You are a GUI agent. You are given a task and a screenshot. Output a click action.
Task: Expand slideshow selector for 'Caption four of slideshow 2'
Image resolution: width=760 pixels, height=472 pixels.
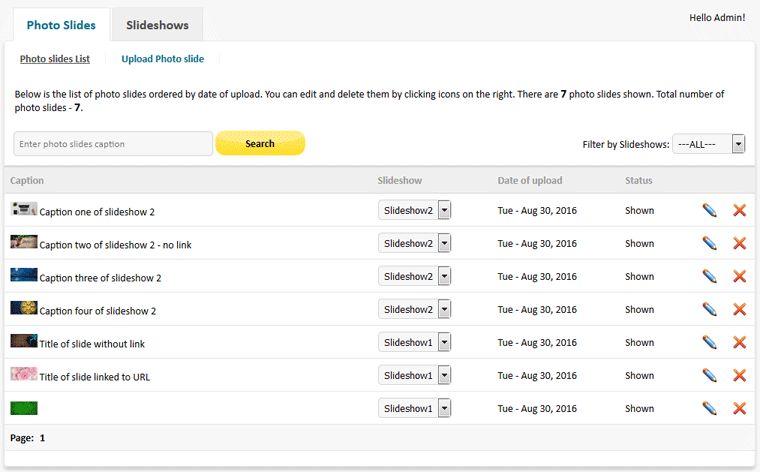pos(415,309)
